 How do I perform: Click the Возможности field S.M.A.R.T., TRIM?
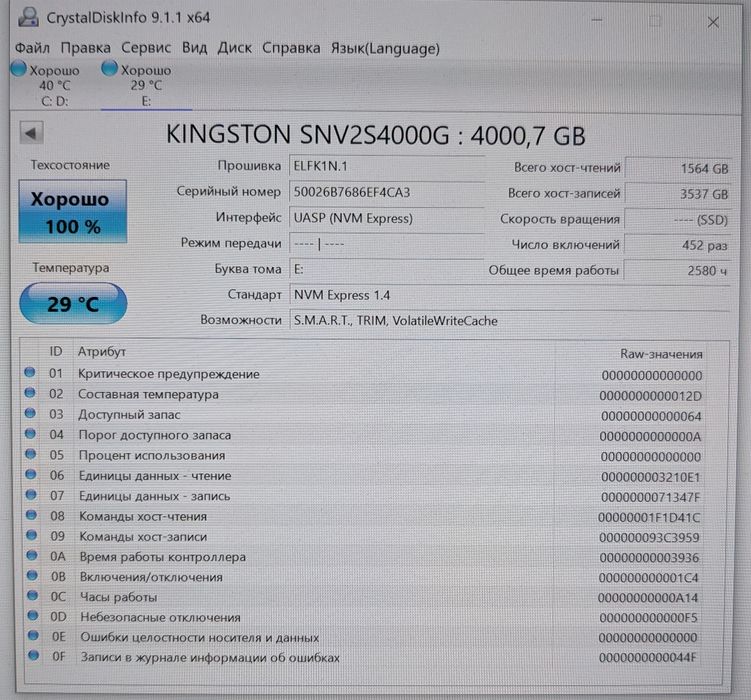(x=510, y=321)
